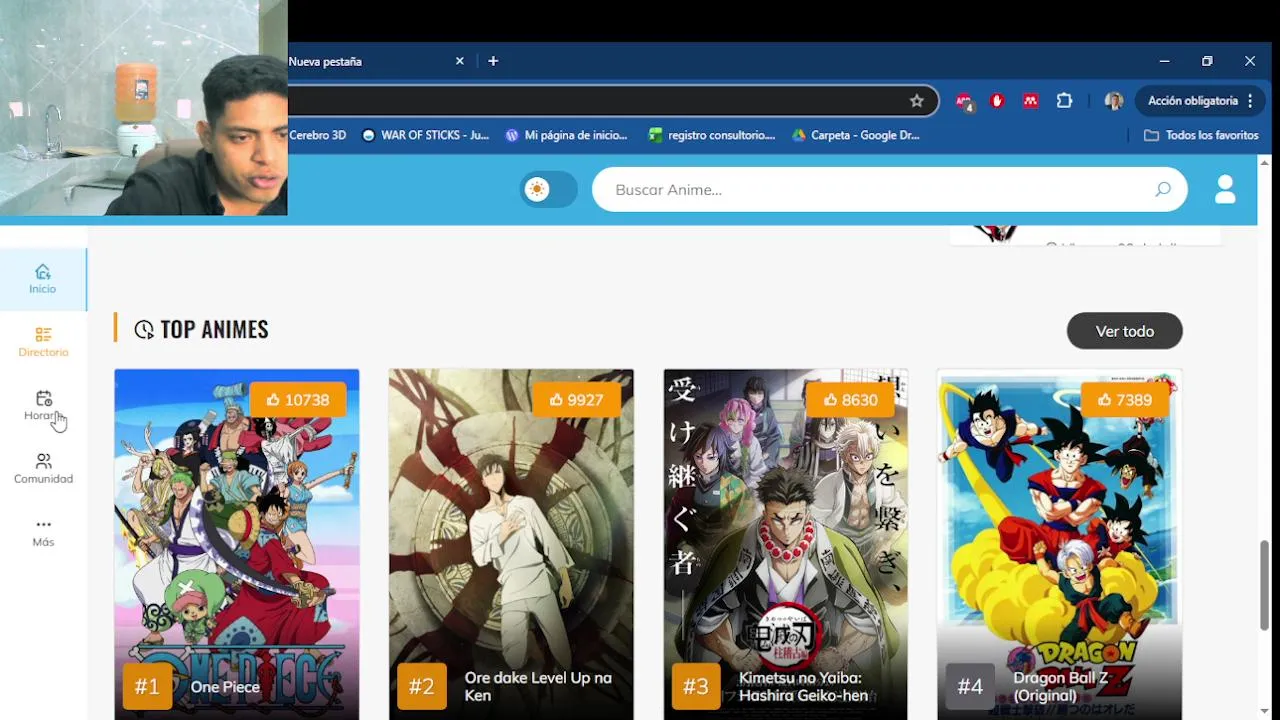Image resolution: width=1280 pixels, height=720 pixels.
Task: Open the Extensions puzzle icon
Action: pyautogui.click(x=1064, y=101)
